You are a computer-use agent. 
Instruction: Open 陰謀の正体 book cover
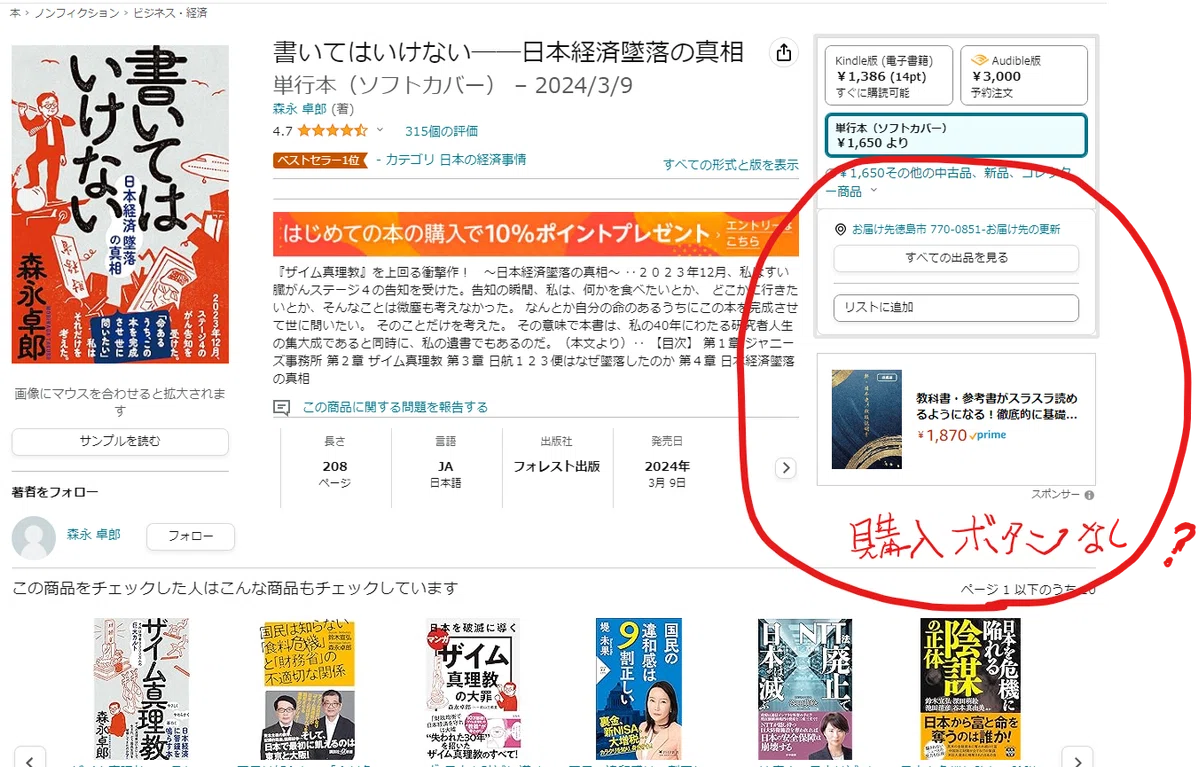tap(969, 688)
